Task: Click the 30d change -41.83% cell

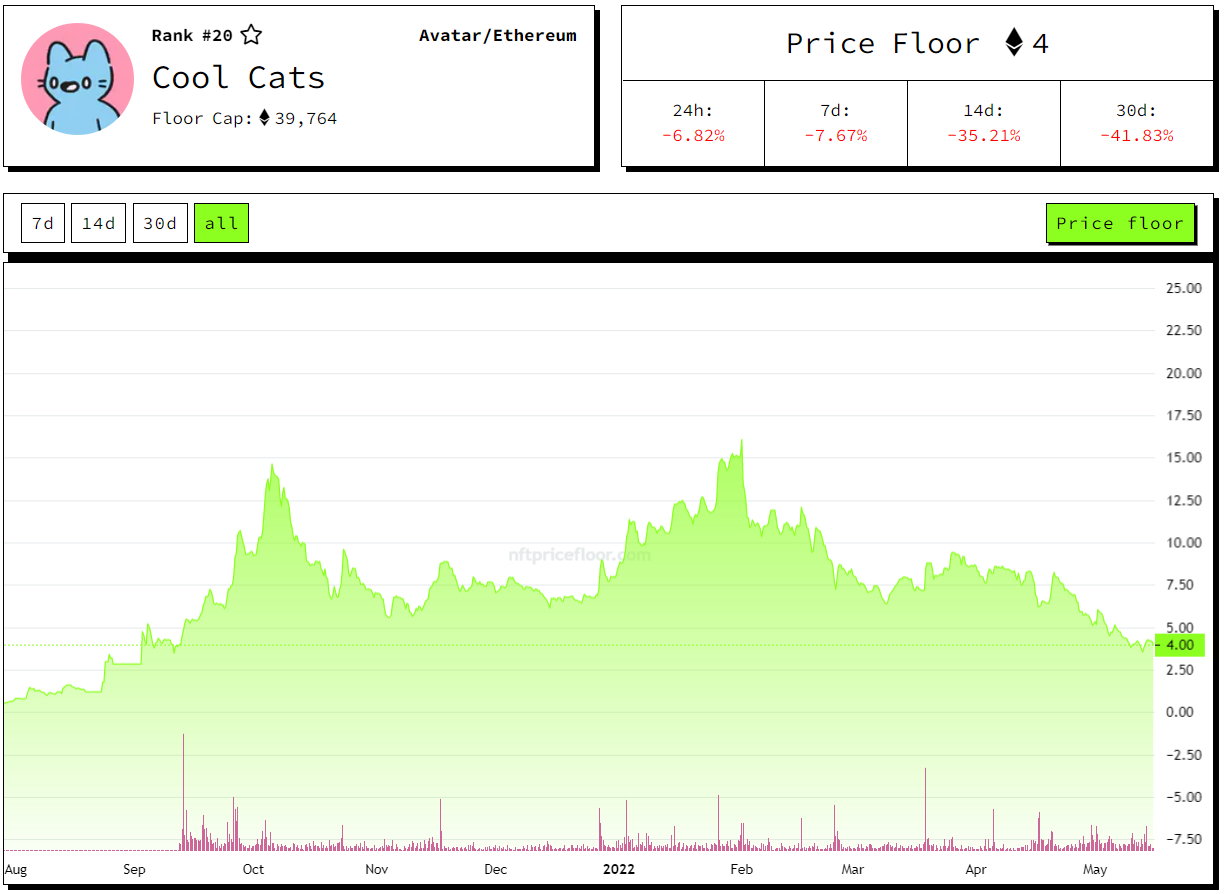Action: pos(1137,123)
